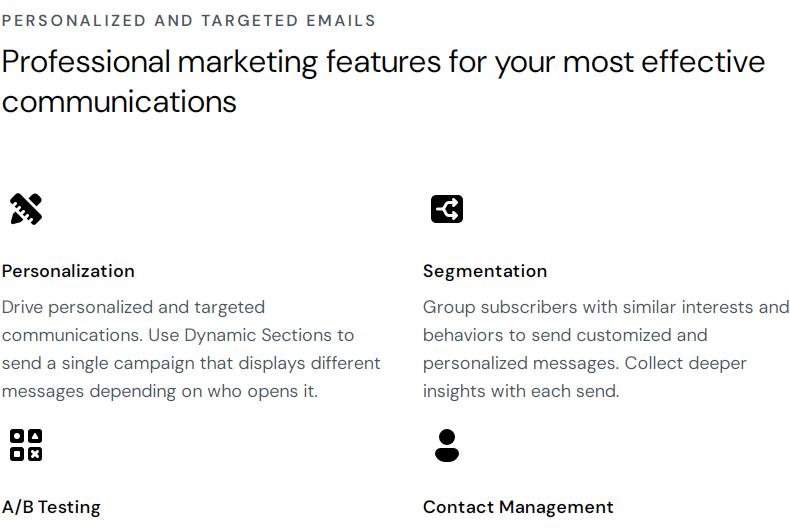This screenshot has width=790, height=530.
Task: Open the Contact Management heading
Action: [518, 507]
